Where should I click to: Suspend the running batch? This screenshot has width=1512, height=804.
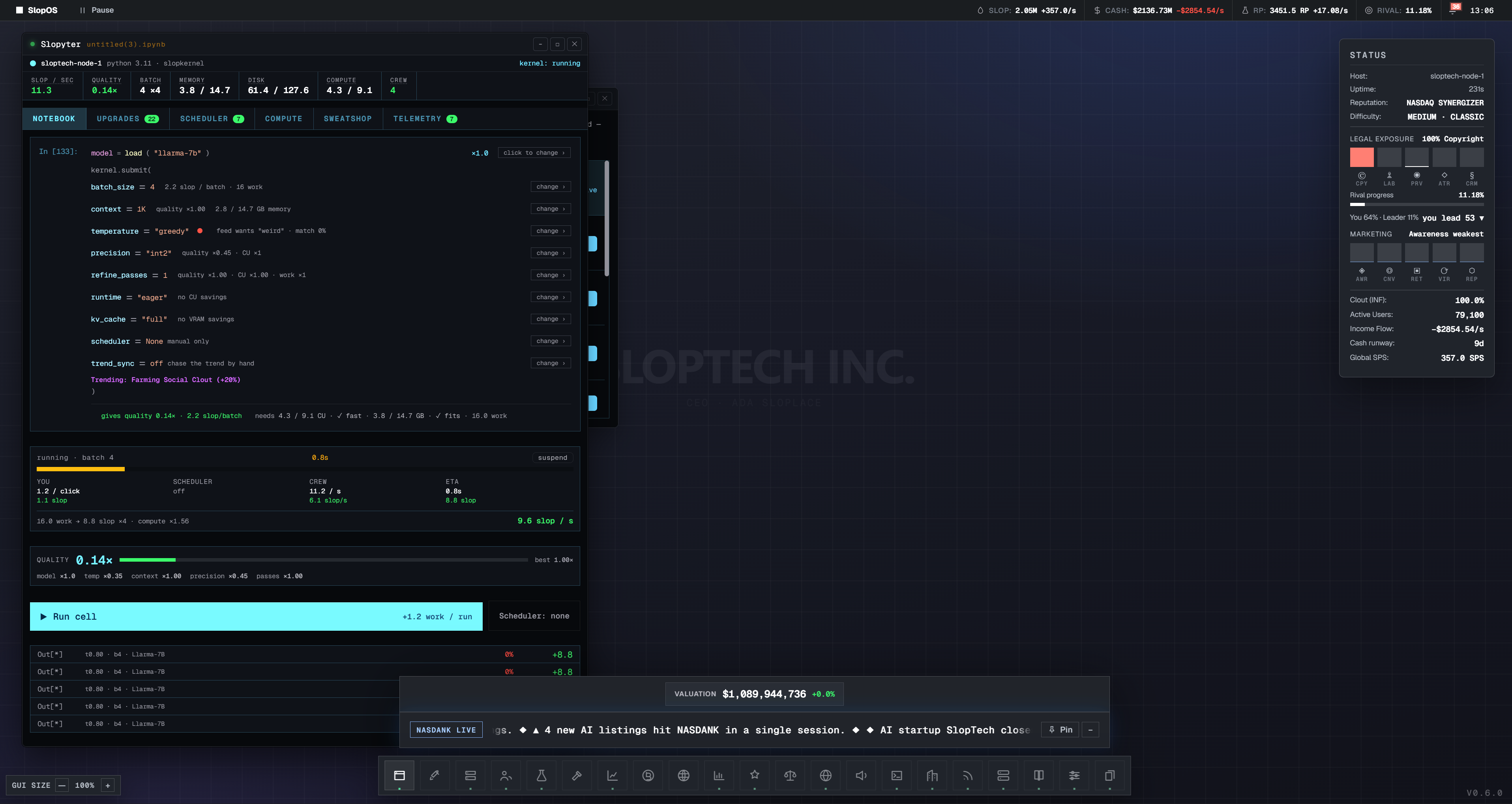(552, 457)
